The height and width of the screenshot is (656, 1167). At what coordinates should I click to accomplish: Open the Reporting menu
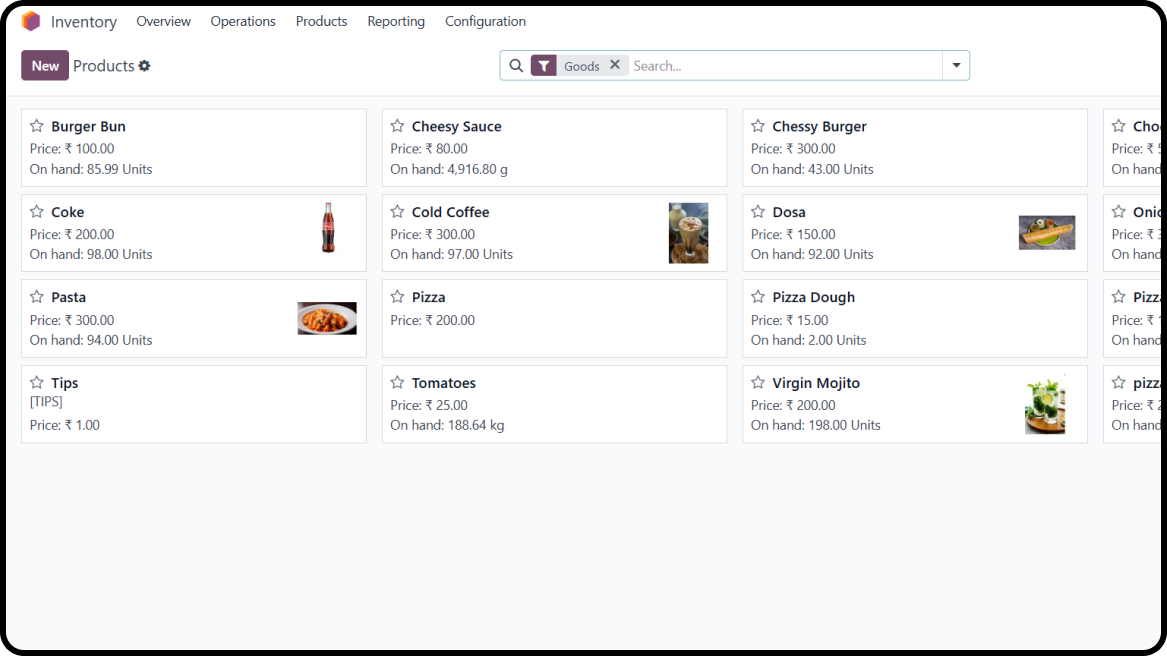[x=396, y=20]
